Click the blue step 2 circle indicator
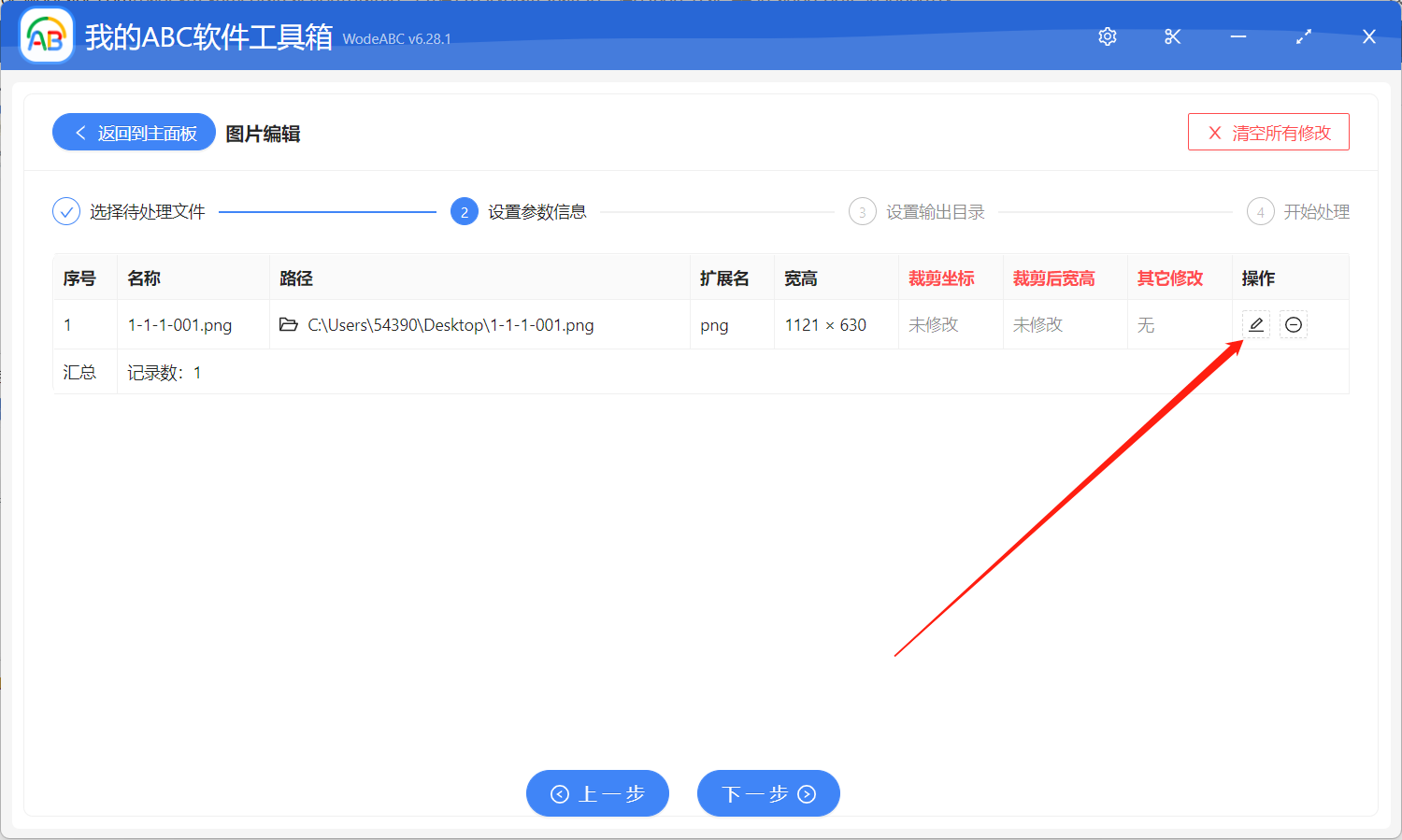 click(x=465, y=211)
